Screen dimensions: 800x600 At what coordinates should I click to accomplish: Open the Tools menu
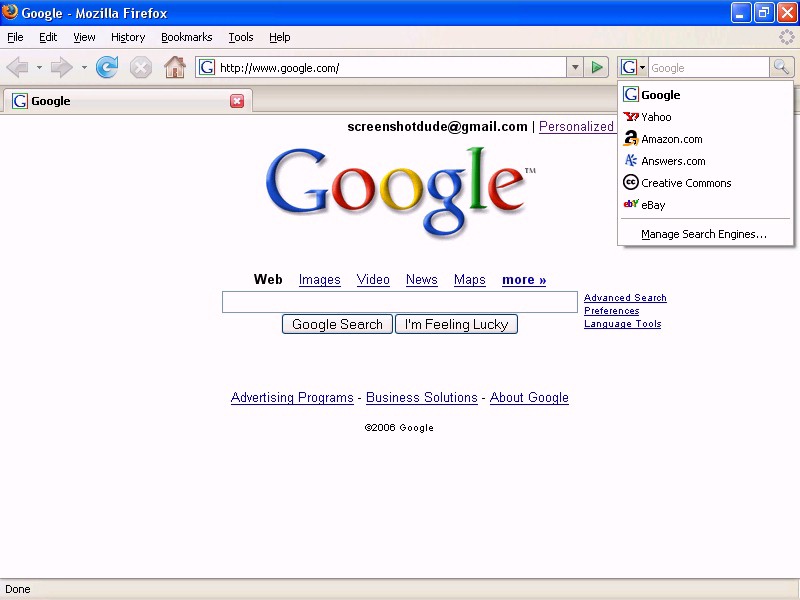[241, 37]
